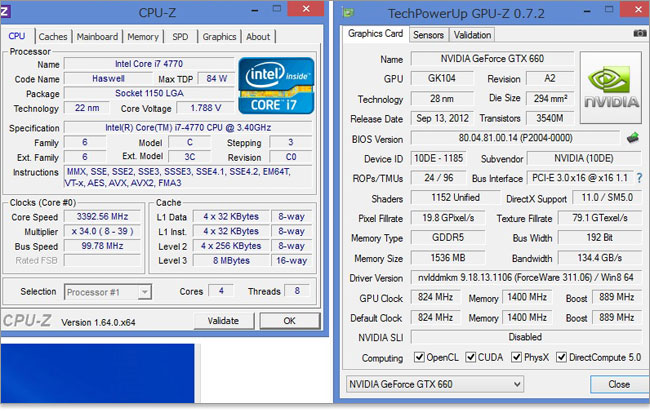Click the Core Speed value 3392.56 MHz
Image resolution: width=650 pixels, height=411 pixels.
[x=102, y=216]
